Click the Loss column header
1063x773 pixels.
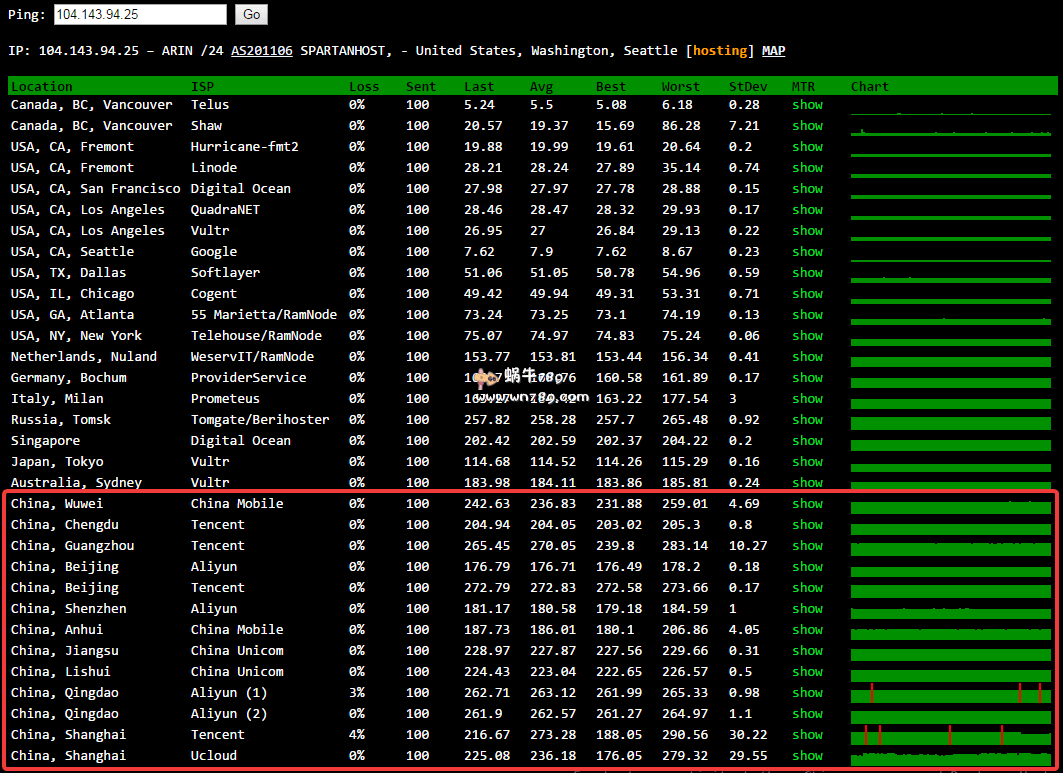pos(364,86)
